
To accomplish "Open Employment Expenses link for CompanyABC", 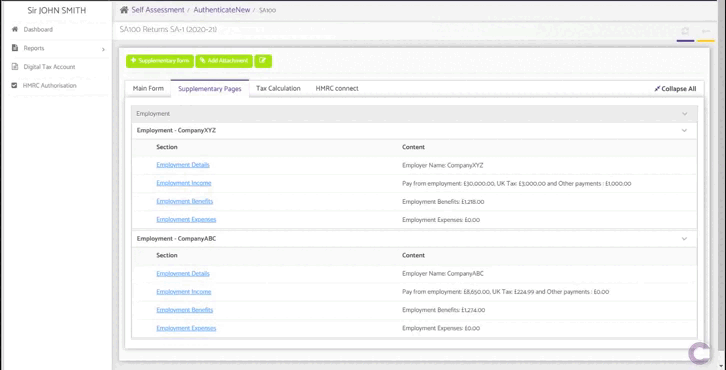I will click(x=186, y=328).
